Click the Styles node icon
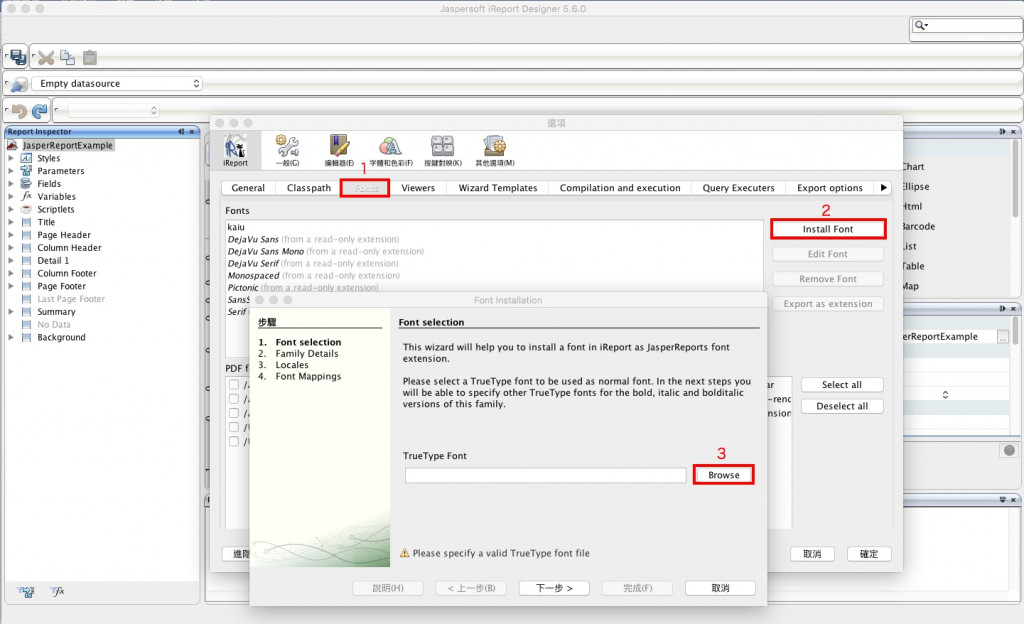Screen dimensions: 1024x624 (26, 158)
